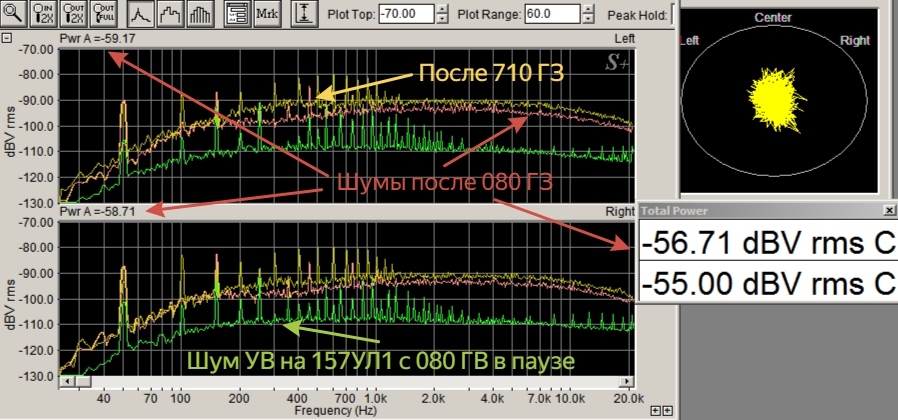Click the Frequency (Hz) axis label
This screenshot has height=420, width=898.
pyautogui.click(x=336, y=410)
